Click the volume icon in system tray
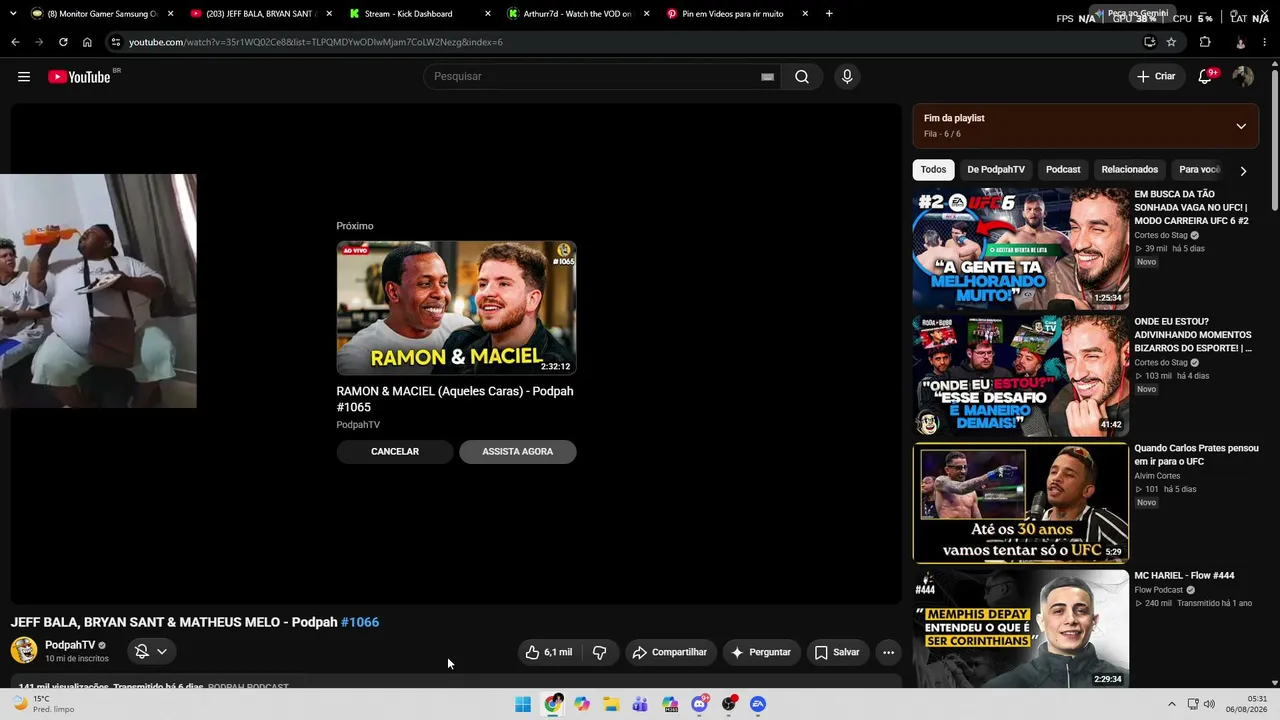The height and width of the screenshot is (720, 1280). pyautogui.click(x=1209, y=704)
